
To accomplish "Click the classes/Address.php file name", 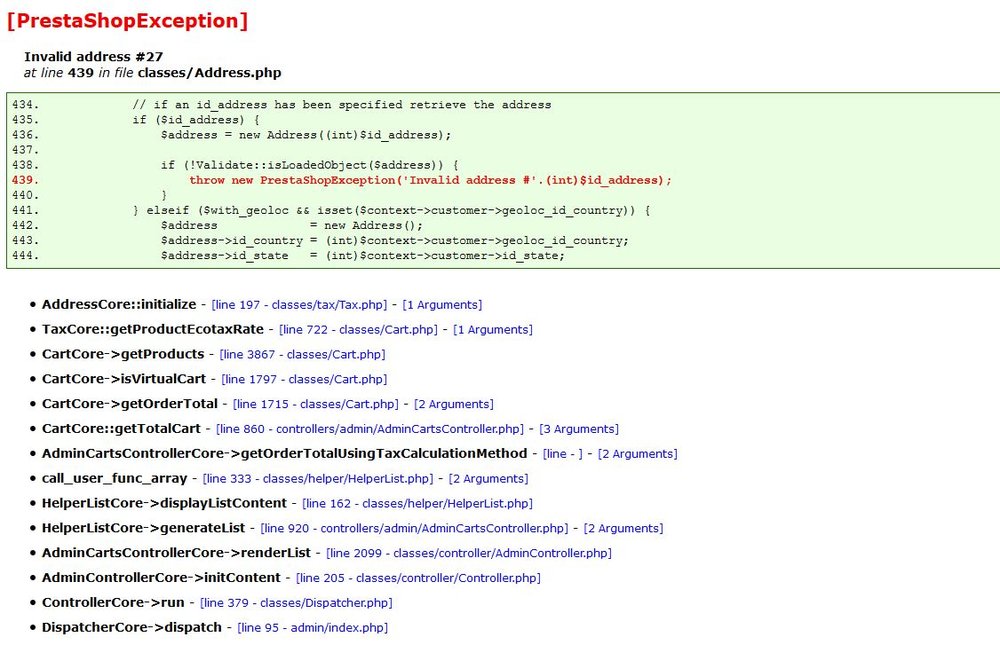I will 209,73.
